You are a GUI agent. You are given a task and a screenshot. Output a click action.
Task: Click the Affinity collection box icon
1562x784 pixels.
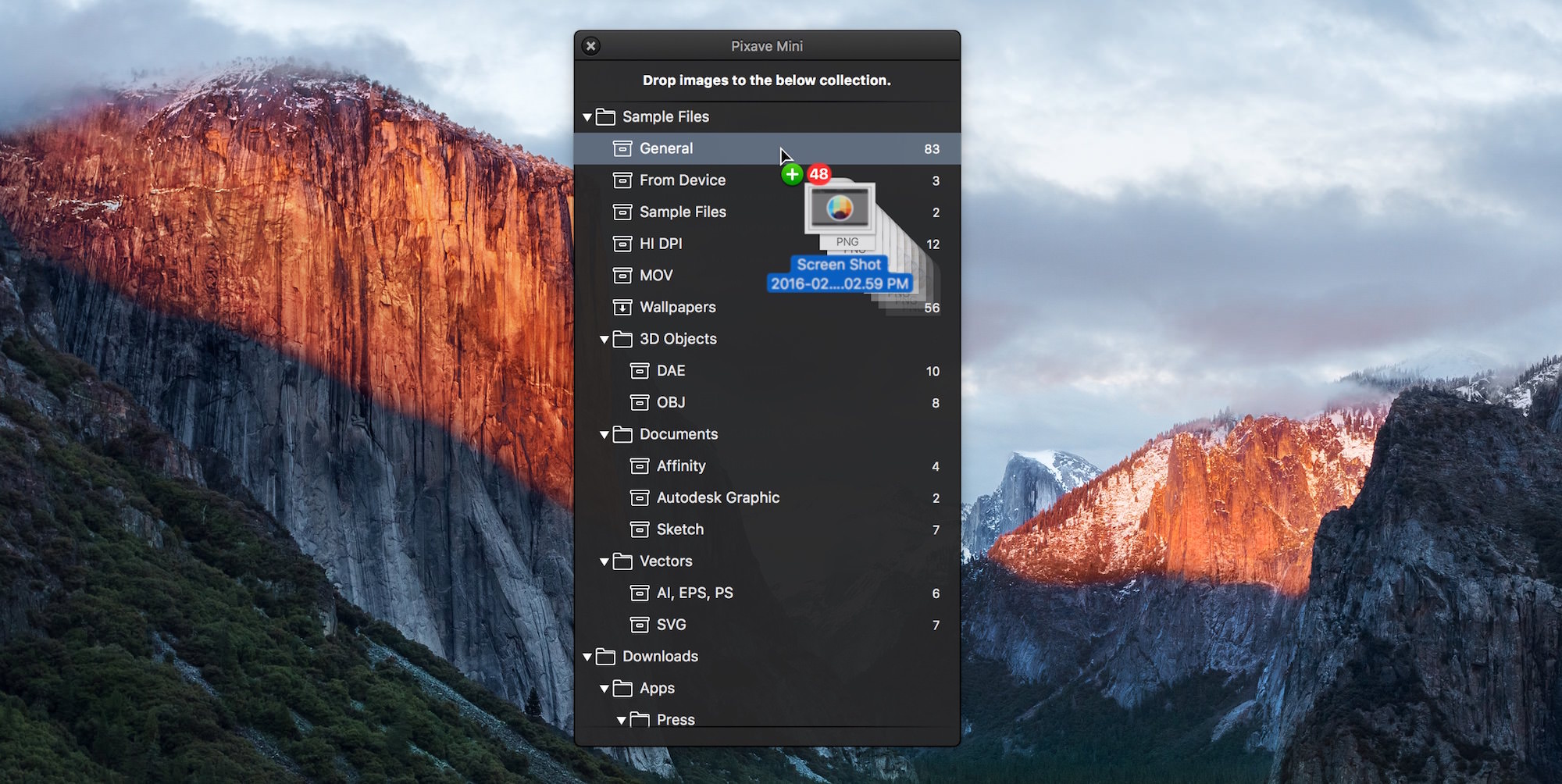tap(640, 466)
